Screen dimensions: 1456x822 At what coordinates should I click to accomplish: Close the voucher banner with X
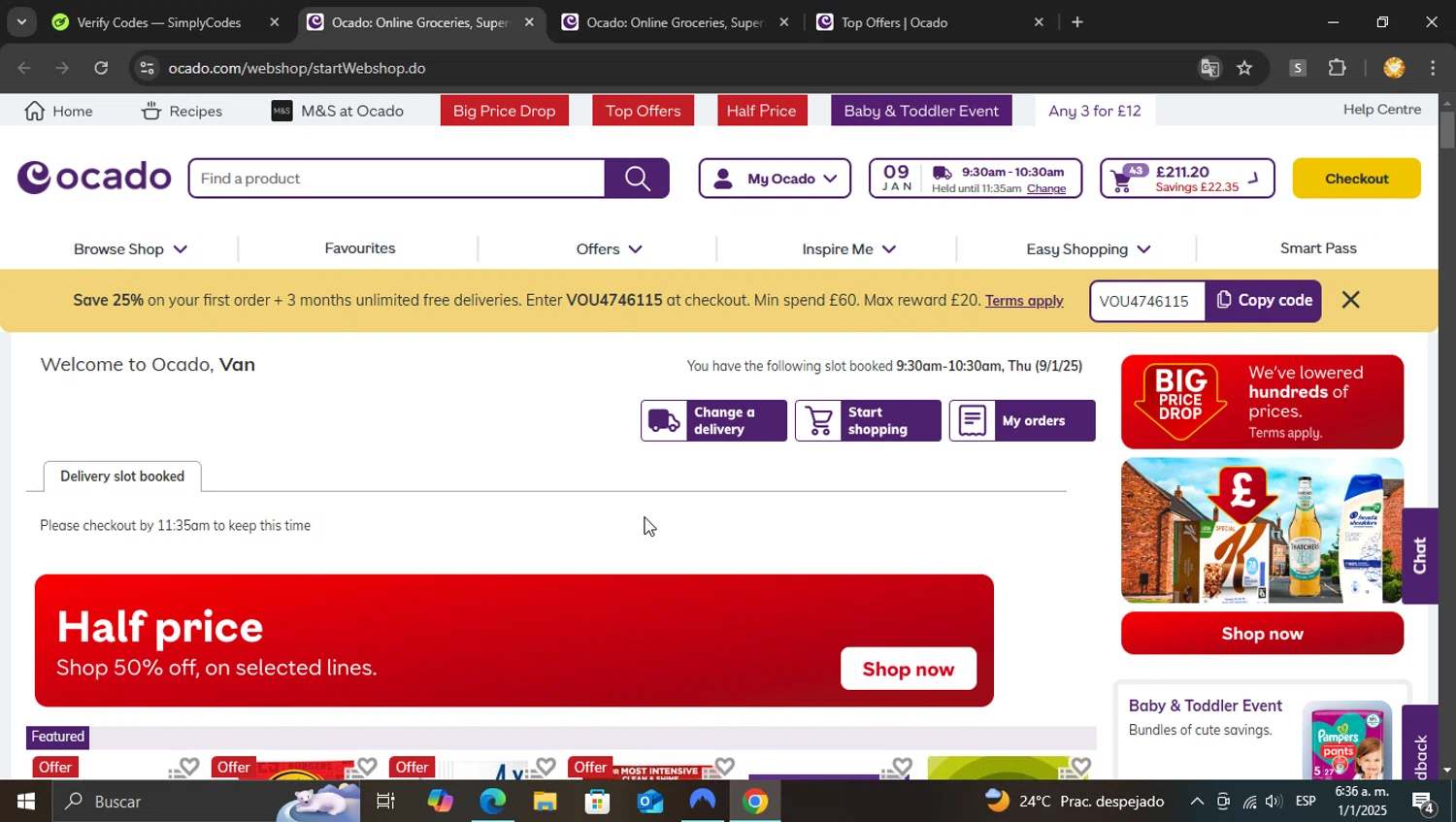[1350, 300]
